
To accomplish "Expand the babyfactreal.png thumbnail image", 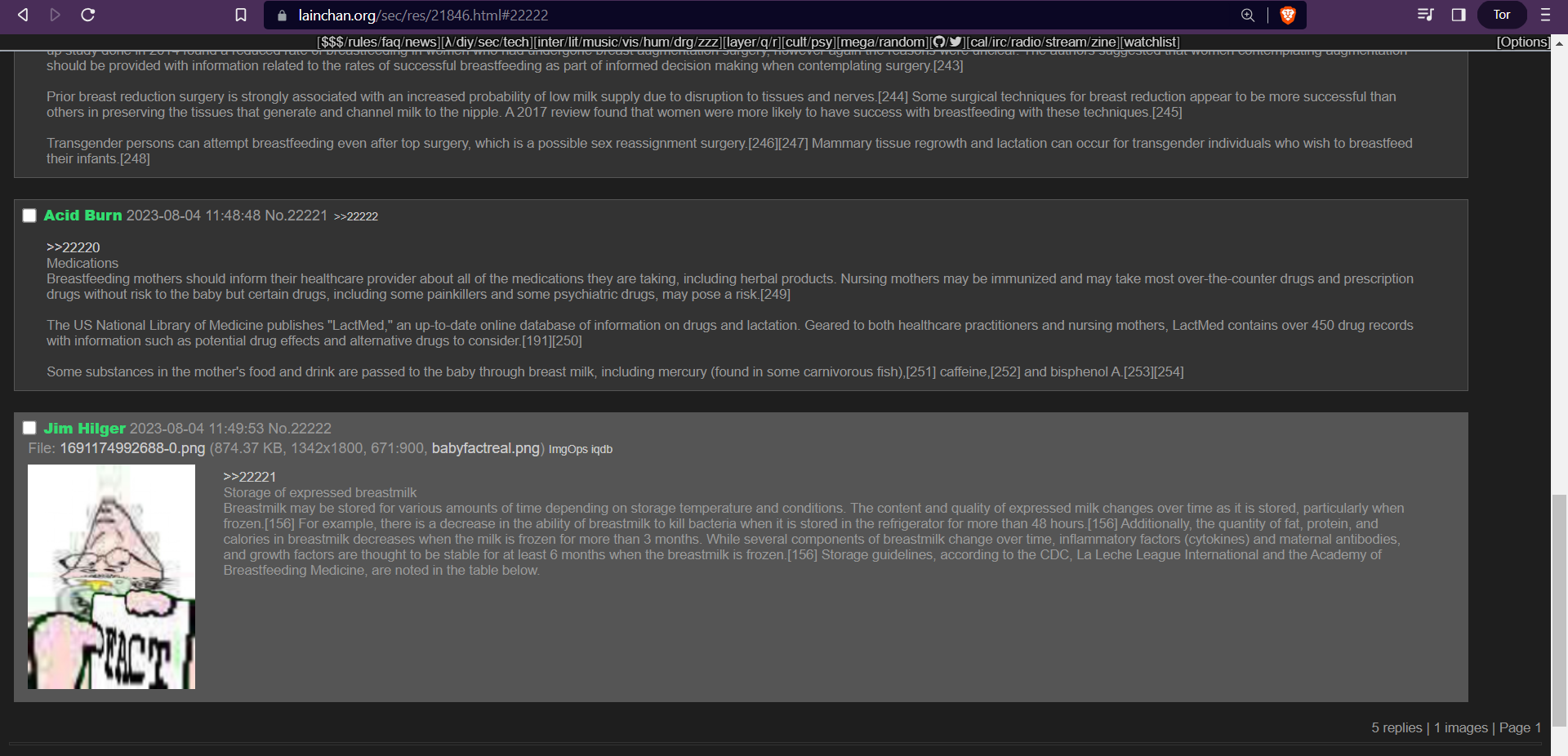I will [111, 576].
